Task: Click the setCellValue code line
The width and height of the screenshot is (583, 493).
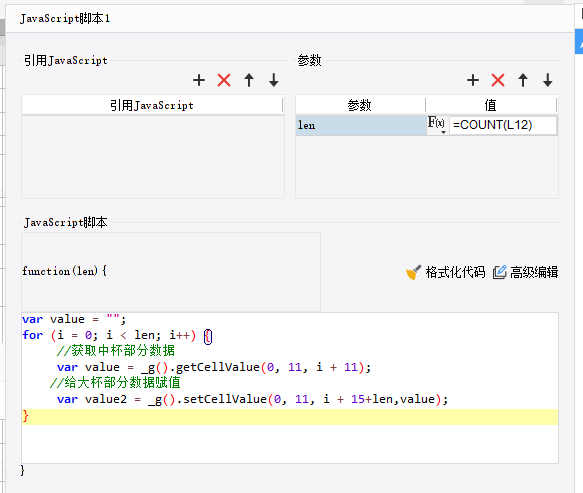Action: 252,399
